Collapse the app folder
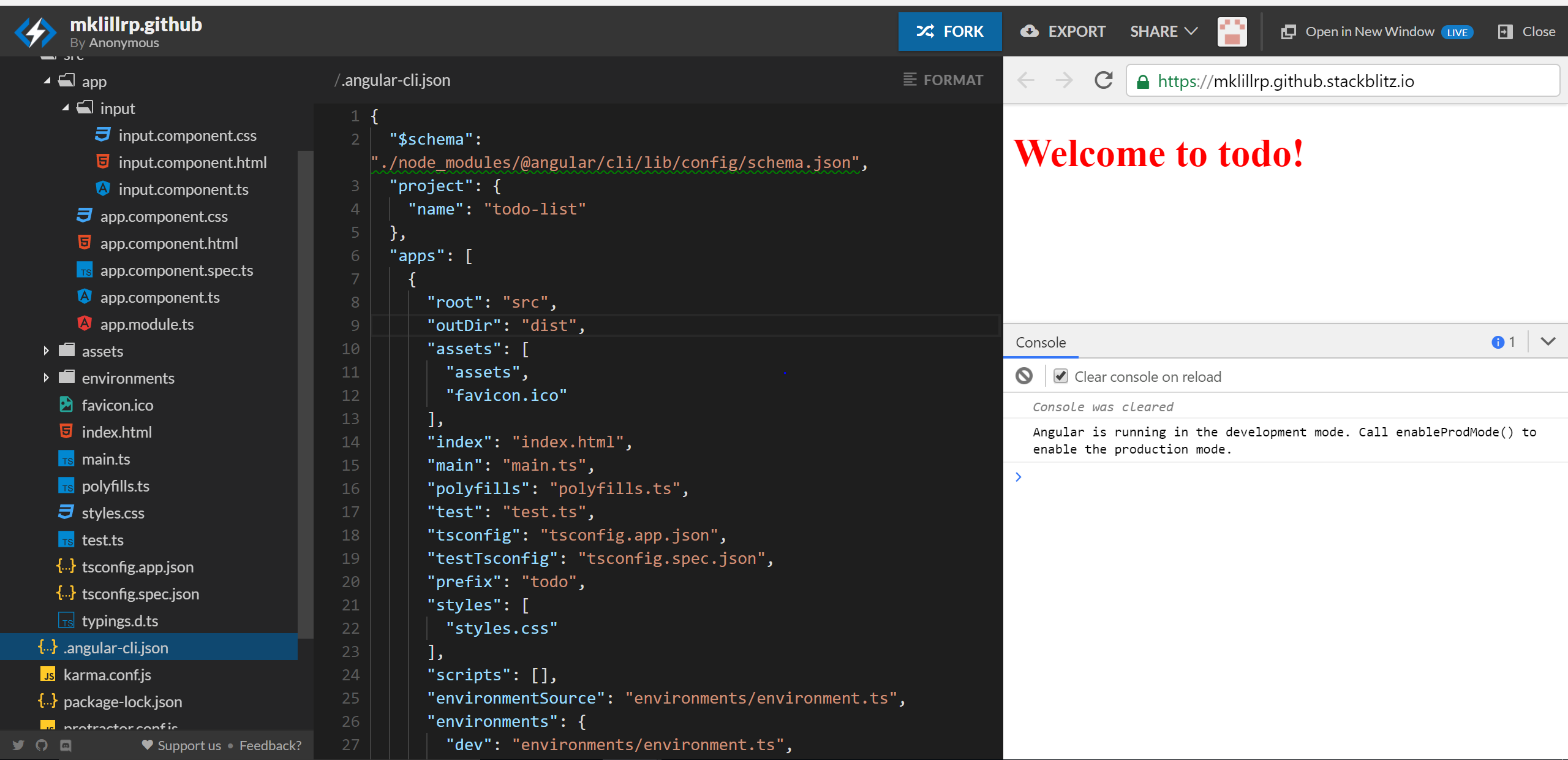Screen dimensions: 1568x760 point(47,81)
